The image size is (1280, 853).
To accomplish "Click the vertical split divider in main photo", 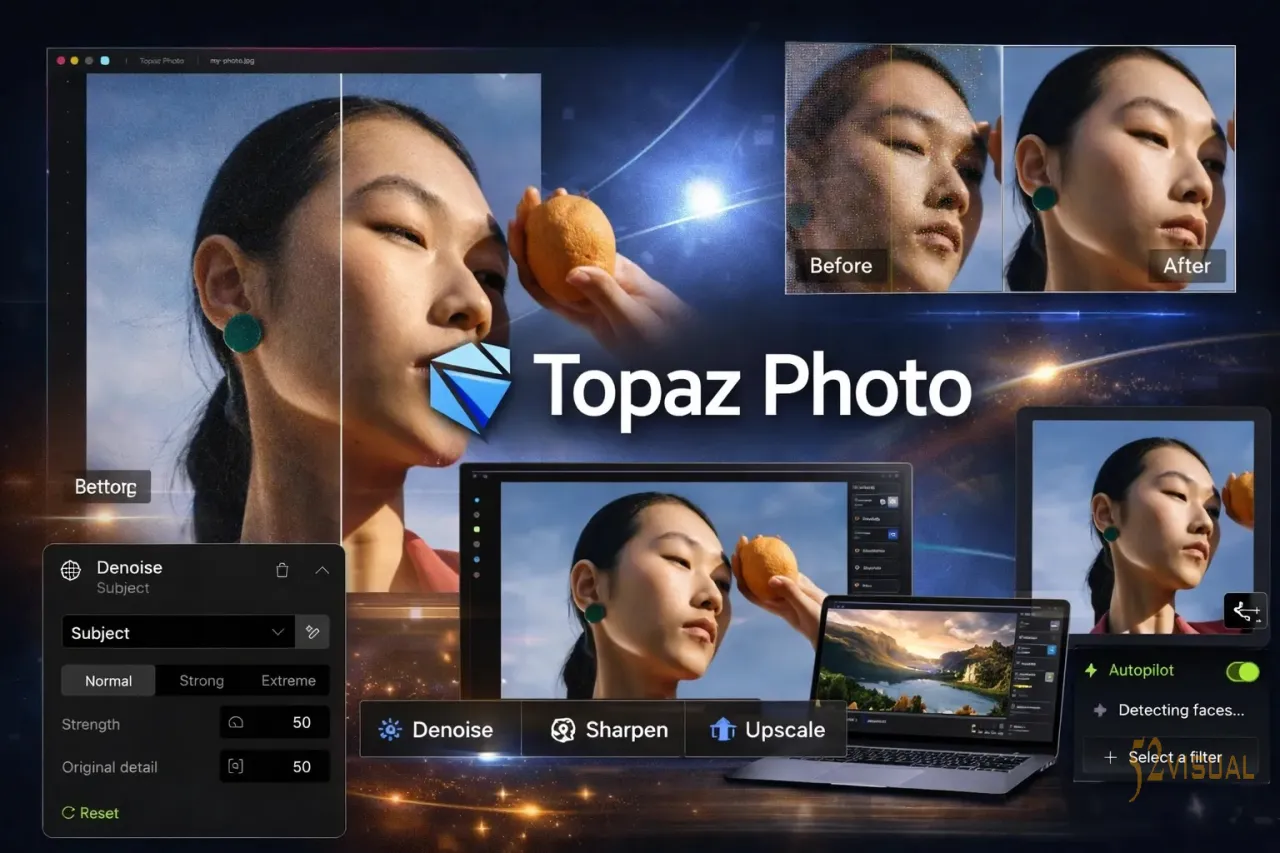I will pos(341,310).
